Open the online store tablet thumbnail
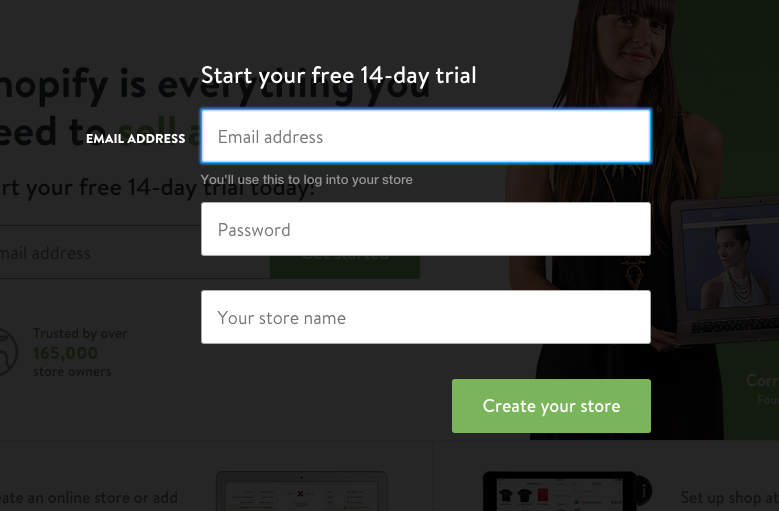Screen dimensions: 779x511 point(302,491)
